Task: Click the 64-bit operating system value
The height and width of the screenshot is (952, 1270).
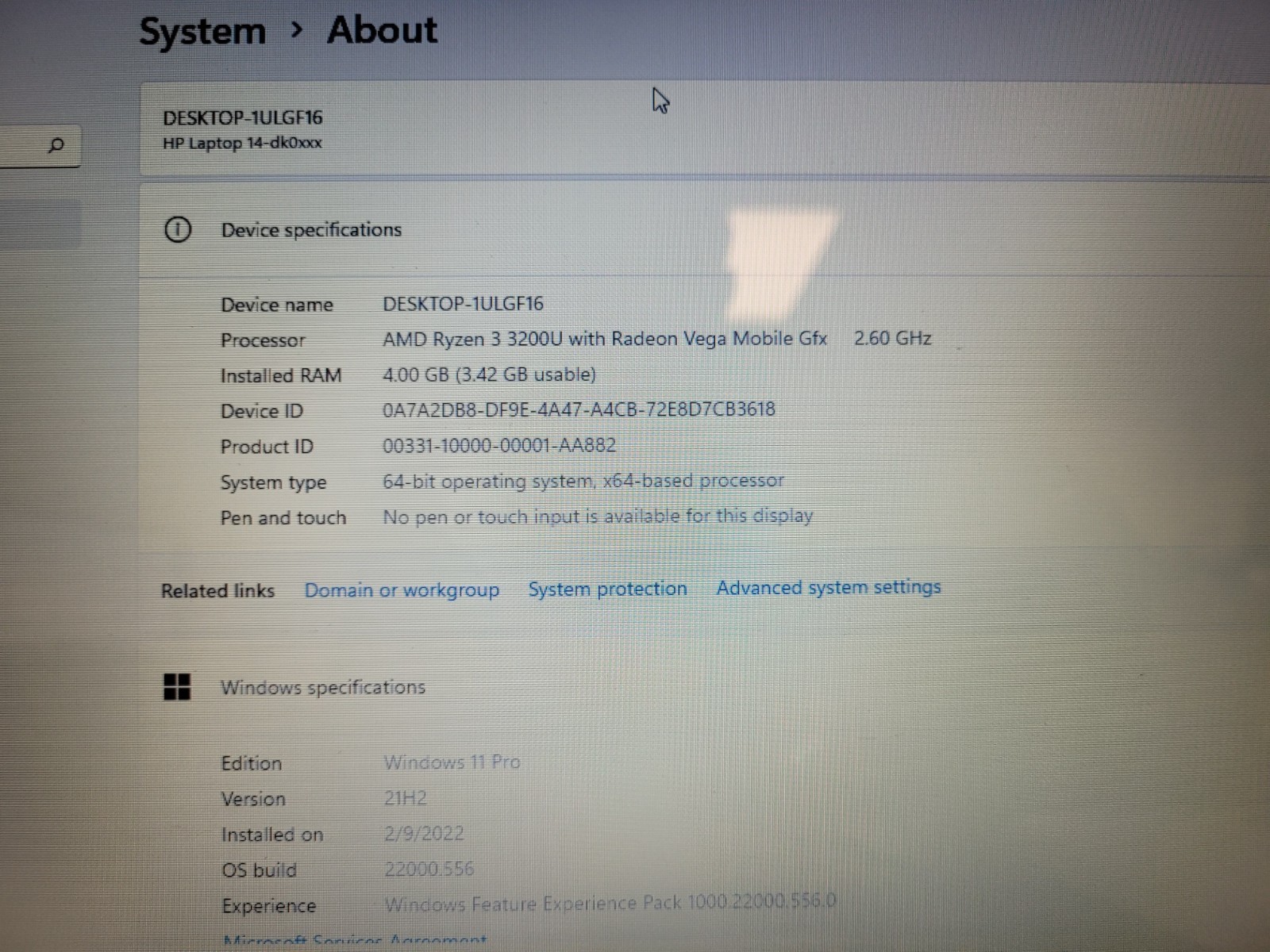Action: [x=583, y=481]
